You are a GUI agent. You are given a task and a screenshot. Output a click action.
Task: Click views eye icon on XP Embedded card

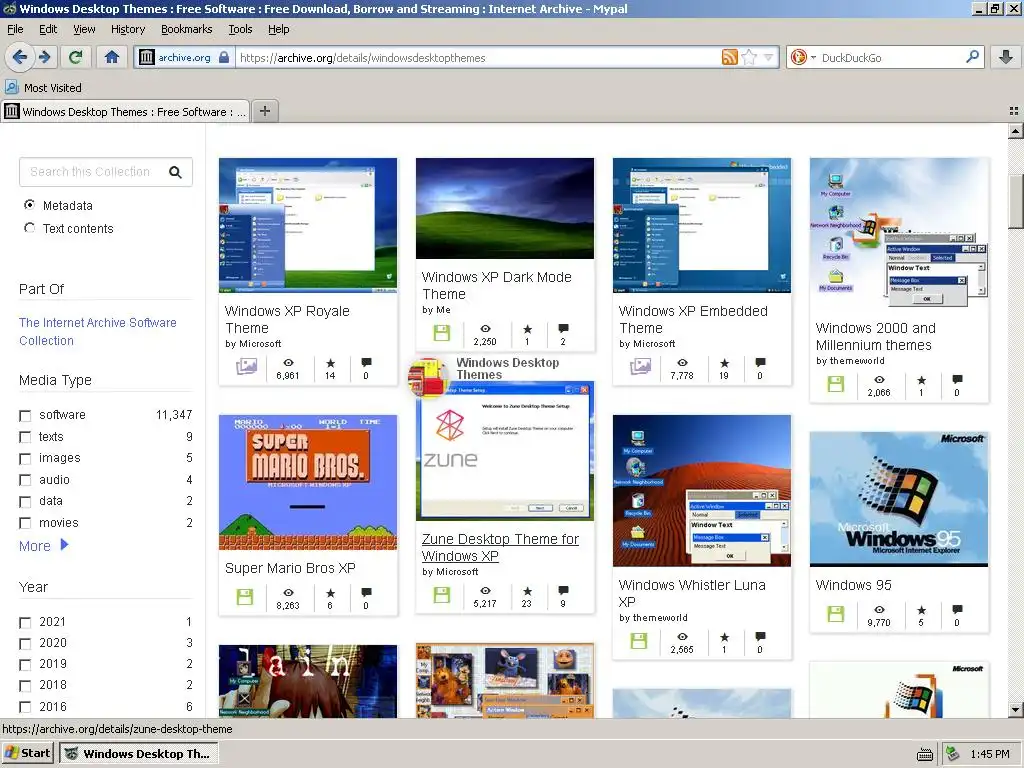pyautogui.click(x=682, y=362)
